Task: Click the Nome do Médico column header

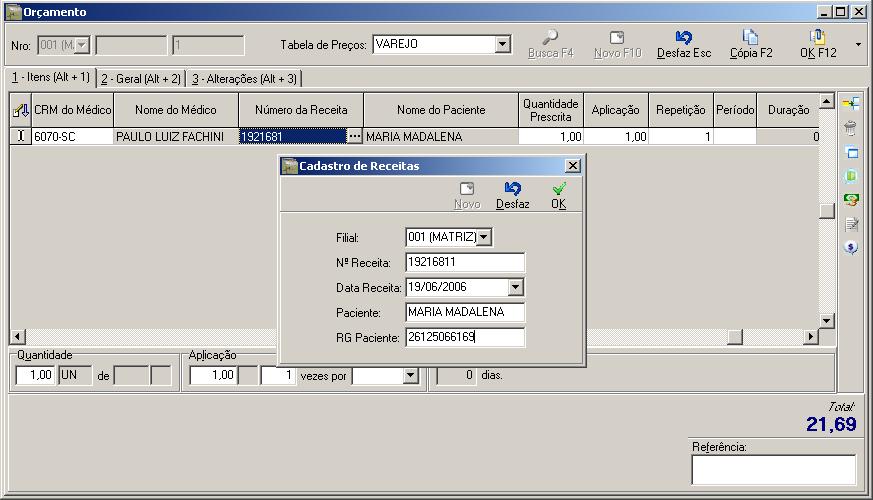Action: pyautogui.click(x=176, y=110)
